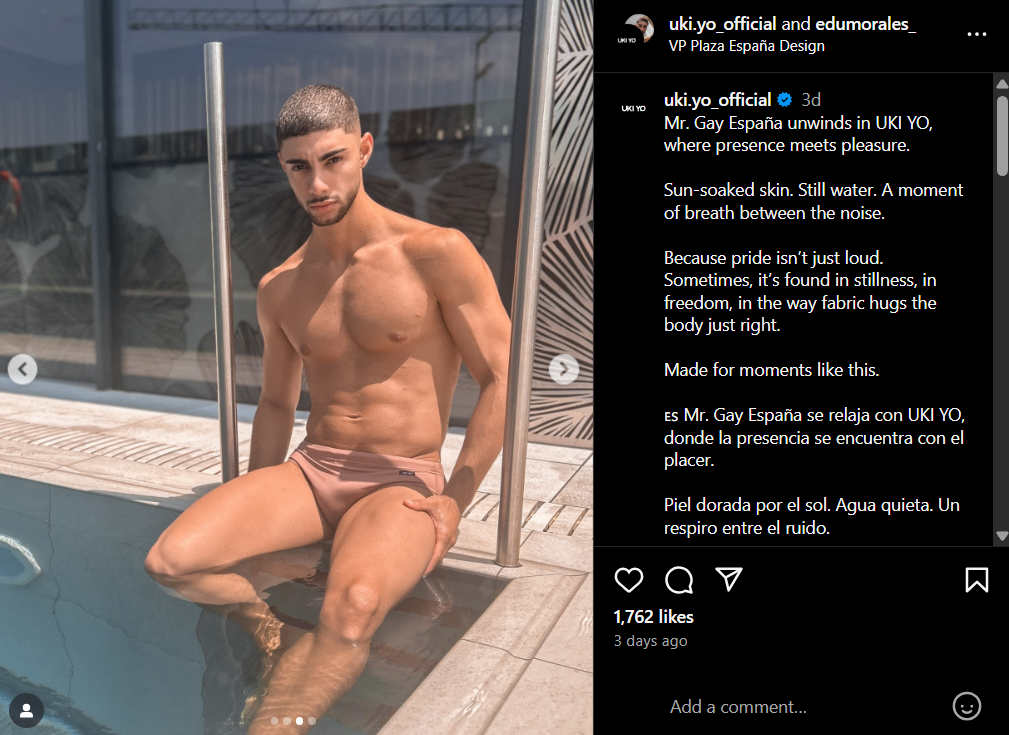Click caption scrollbar down arrow

point(1002,535)
